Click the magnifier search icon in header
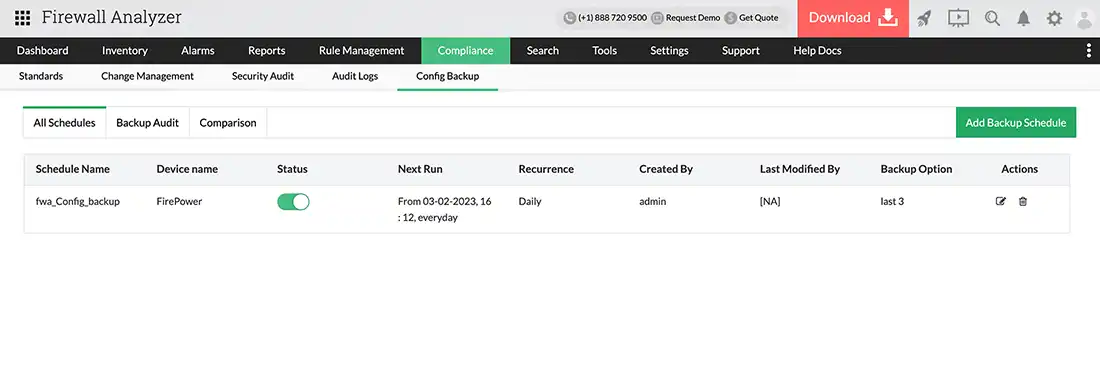 [x=992, y=18]
